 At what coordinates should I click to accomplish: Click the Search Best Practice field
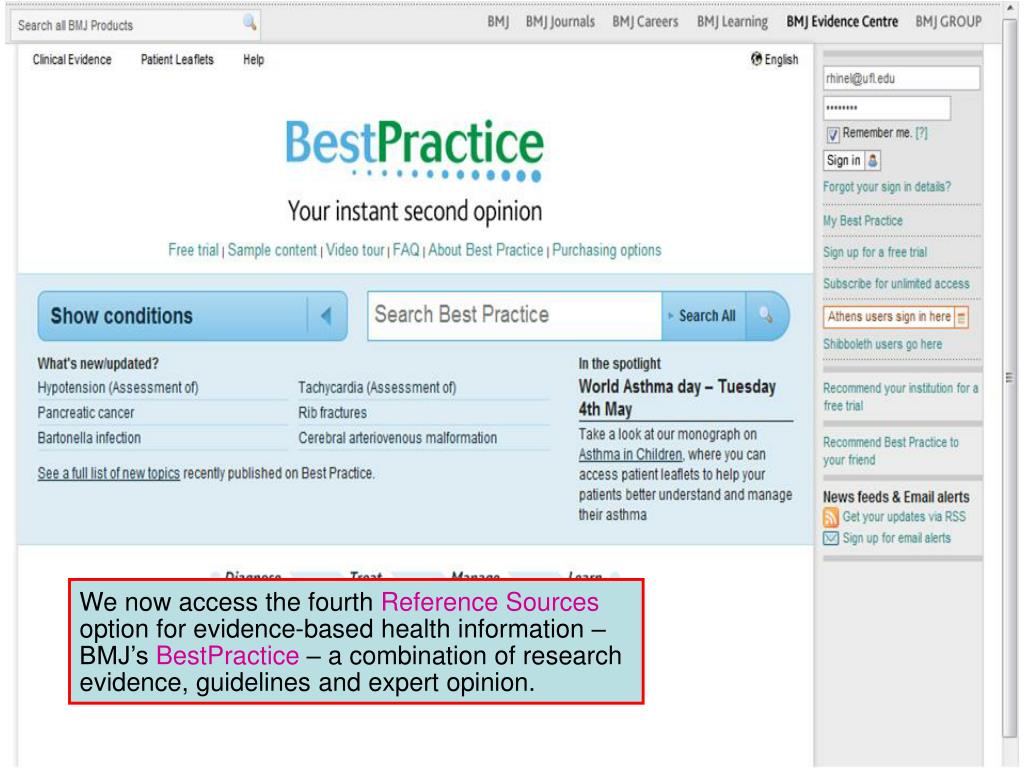coord(515,316)
